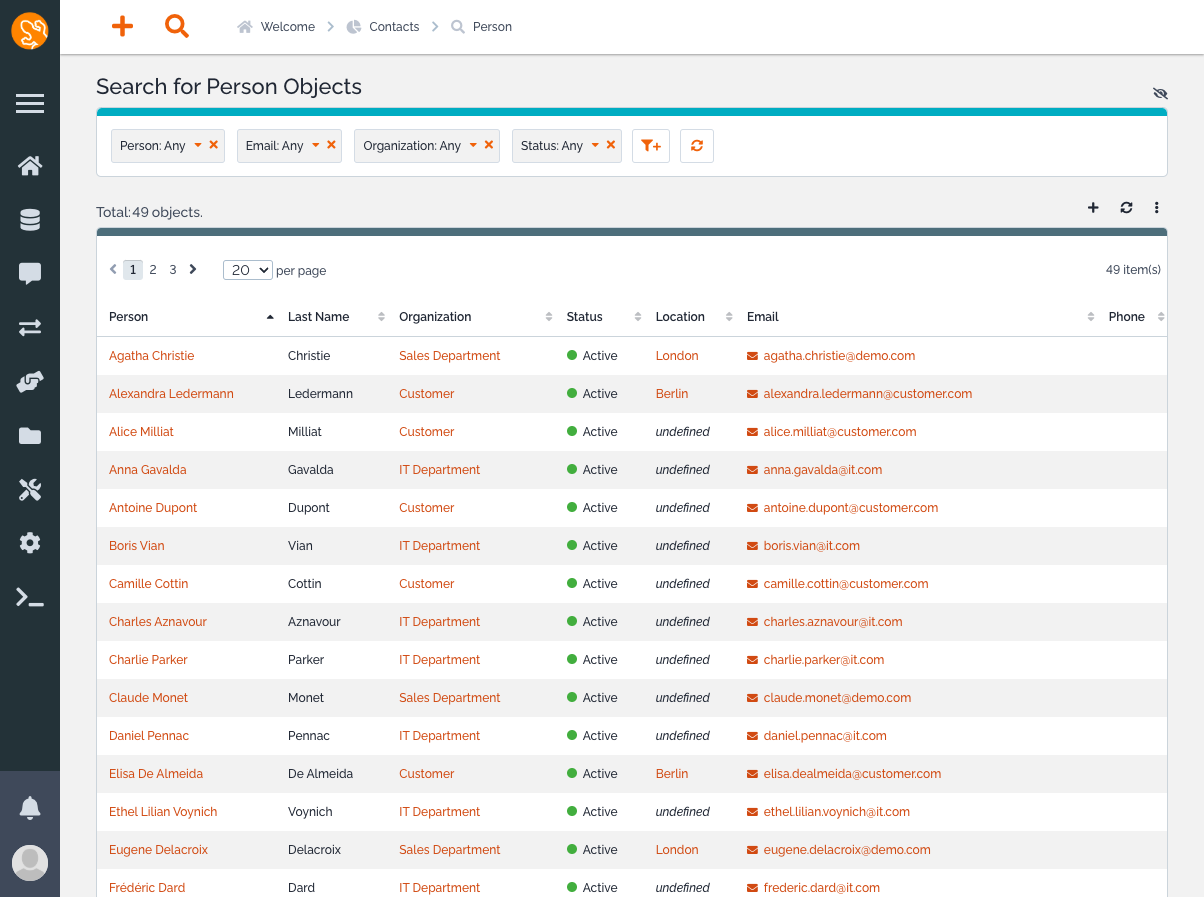
Task: Open the handshake sidebar menu
Action: 30,382
